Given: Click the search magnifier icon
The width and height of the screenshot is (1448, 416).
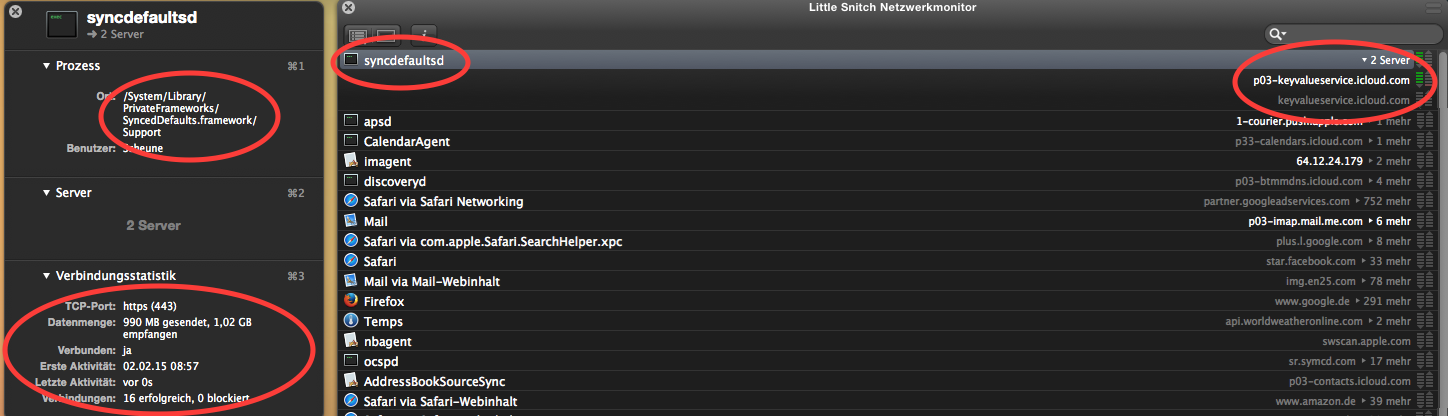Looking at the screenshot, I should coord(1277,34).
